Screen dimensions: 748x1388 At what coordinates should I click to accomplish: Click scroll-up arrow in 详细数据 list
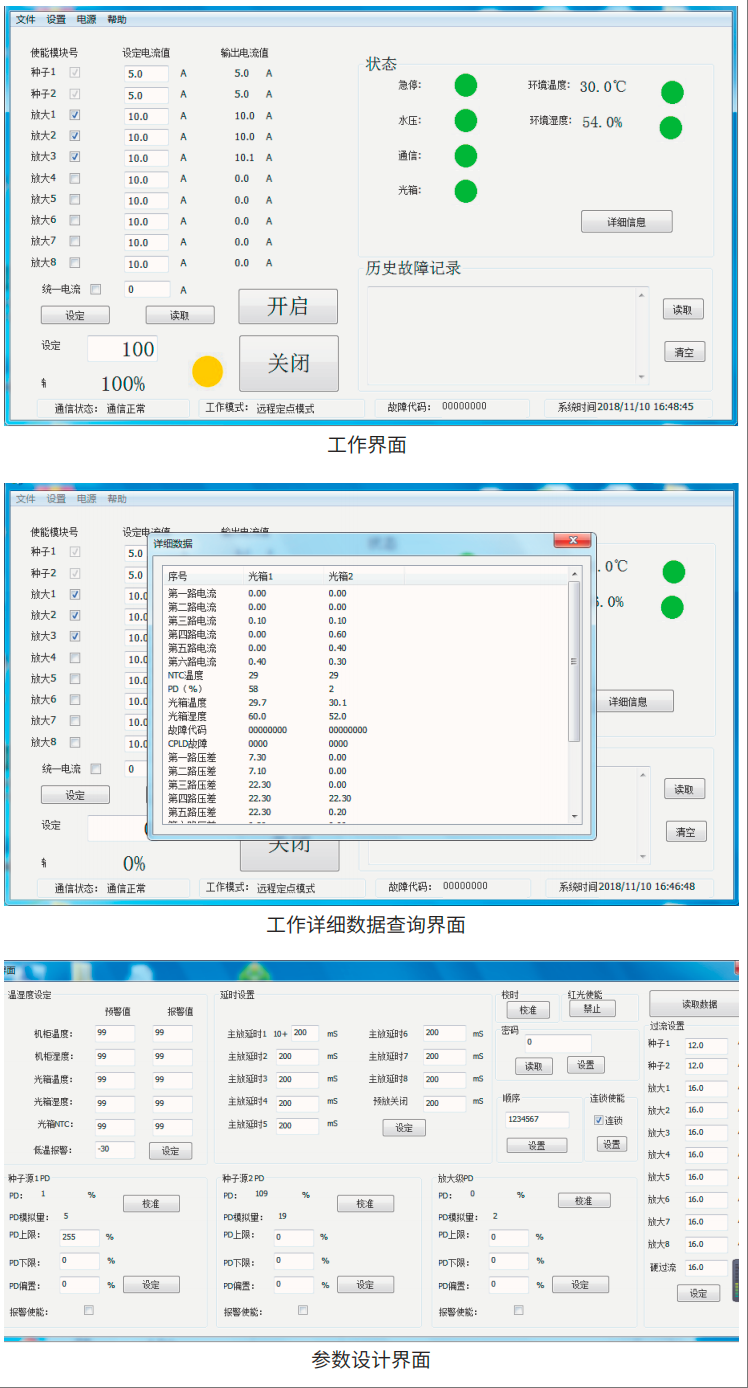coord(574,575)
